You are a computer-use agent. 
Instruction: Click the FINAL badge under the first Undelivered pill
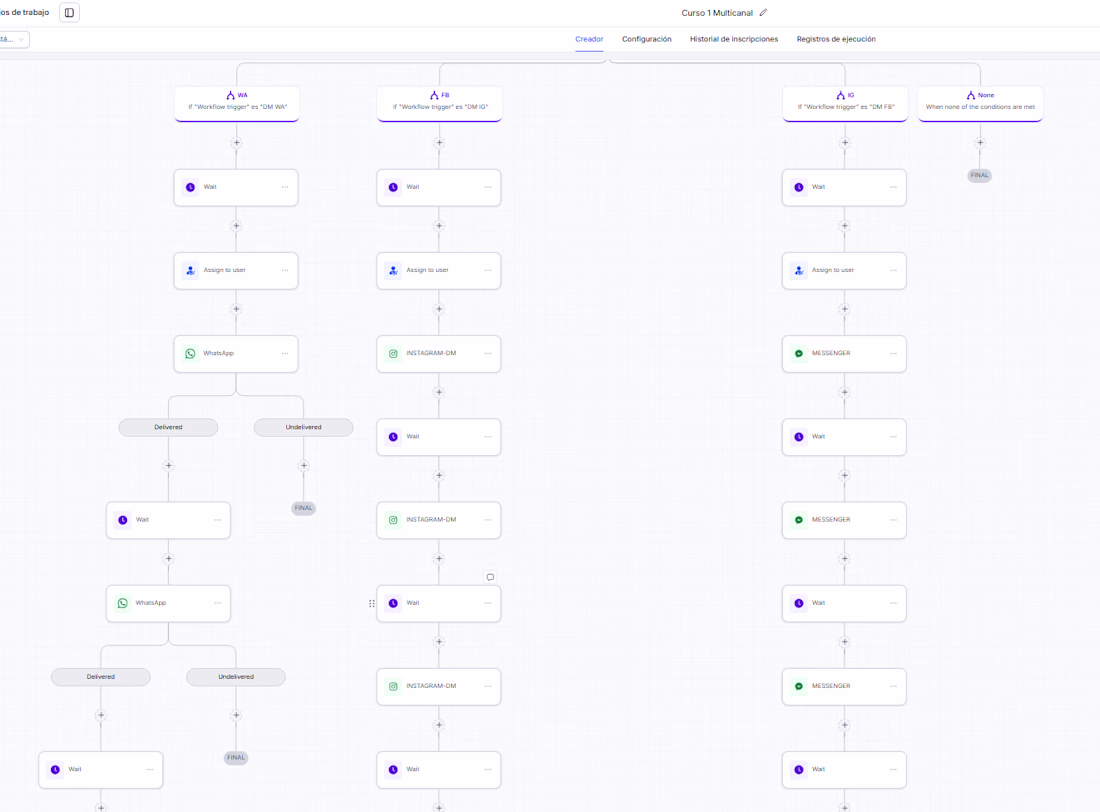point(303,508)
